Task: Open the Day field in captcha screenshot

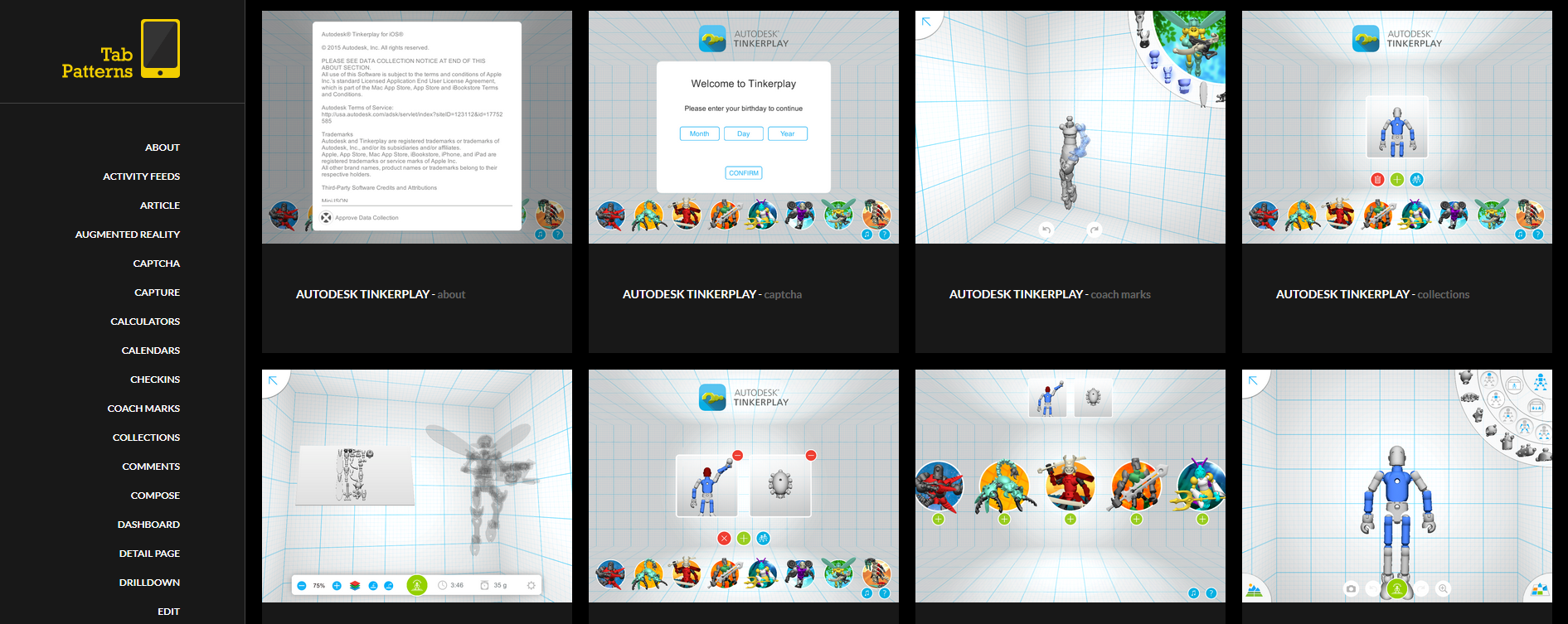Action: (x=744, y=133)
